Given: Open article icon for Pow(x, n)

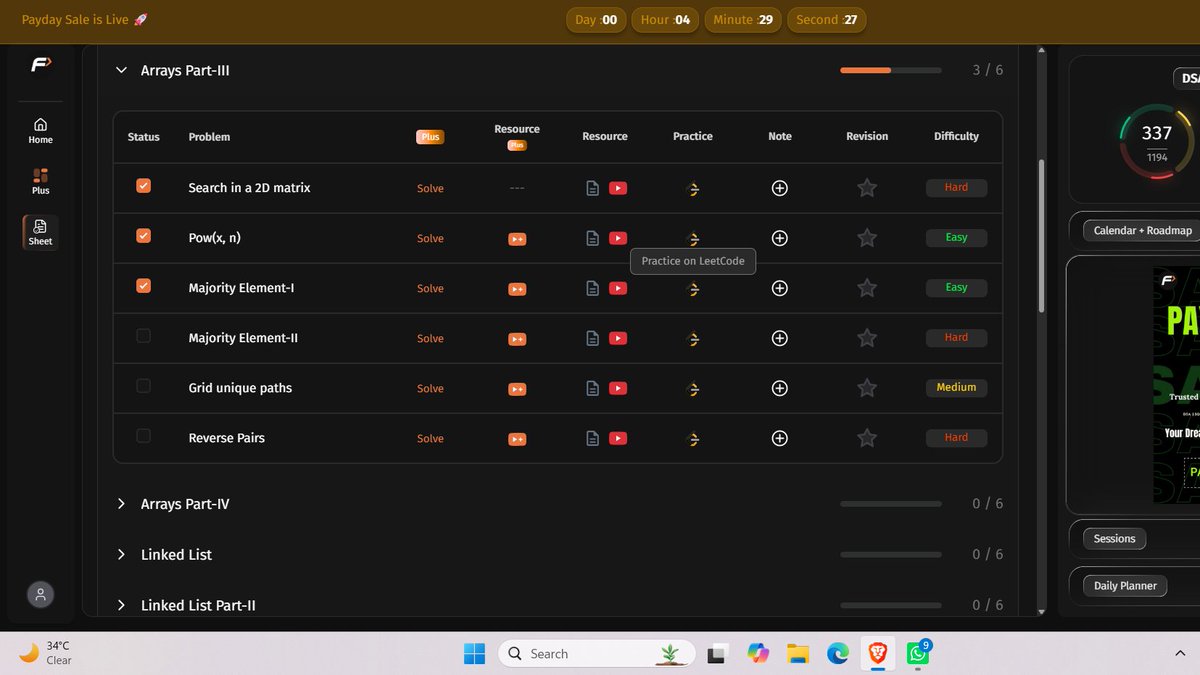Looking at the screenshot, I should click(593, 238).
